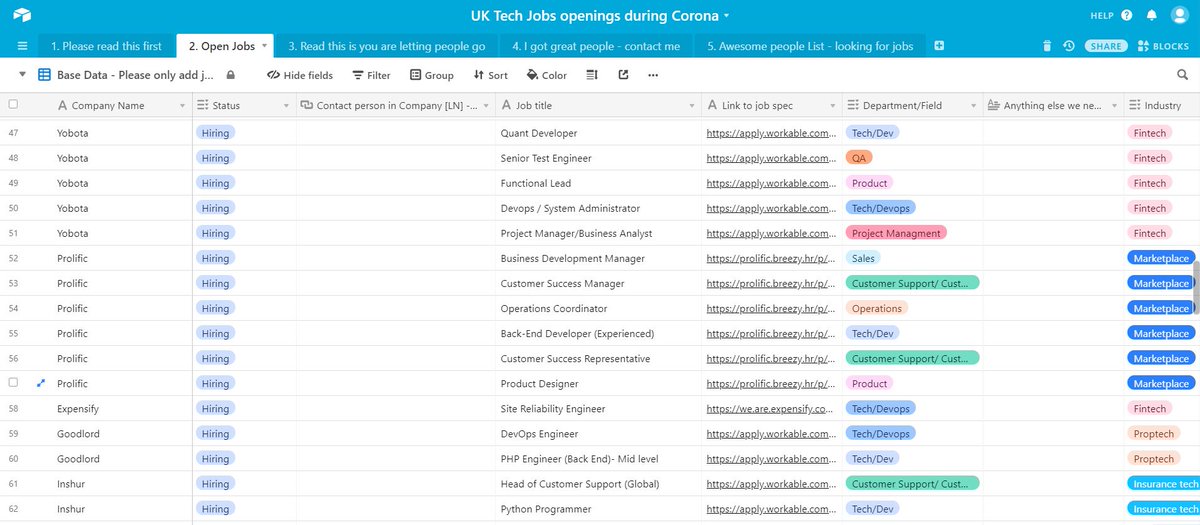Image resolution: width=1200 pixels, height=525 pixels.
Task: Open Business Development Manager breezy link
Action: pyautogui.click(x=770, y=258)
